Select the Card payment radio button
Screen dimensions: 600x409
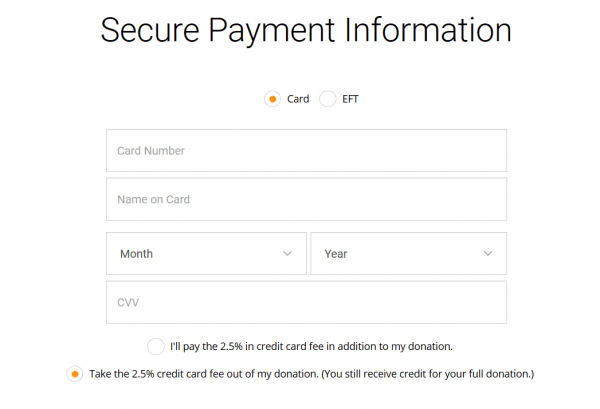pos(271,99)
